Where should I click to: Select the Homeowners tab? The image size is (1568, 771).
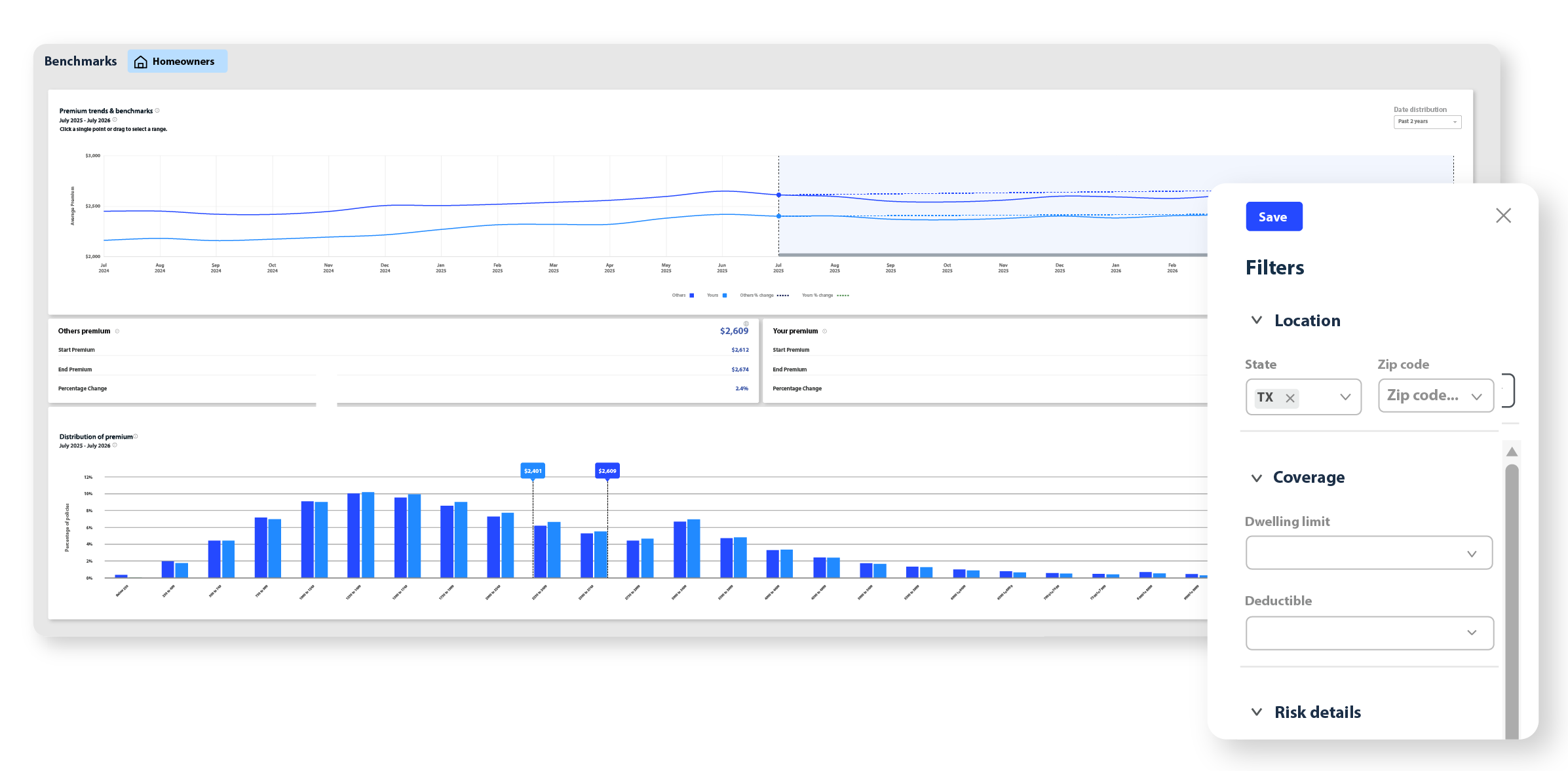click(177, 62)
